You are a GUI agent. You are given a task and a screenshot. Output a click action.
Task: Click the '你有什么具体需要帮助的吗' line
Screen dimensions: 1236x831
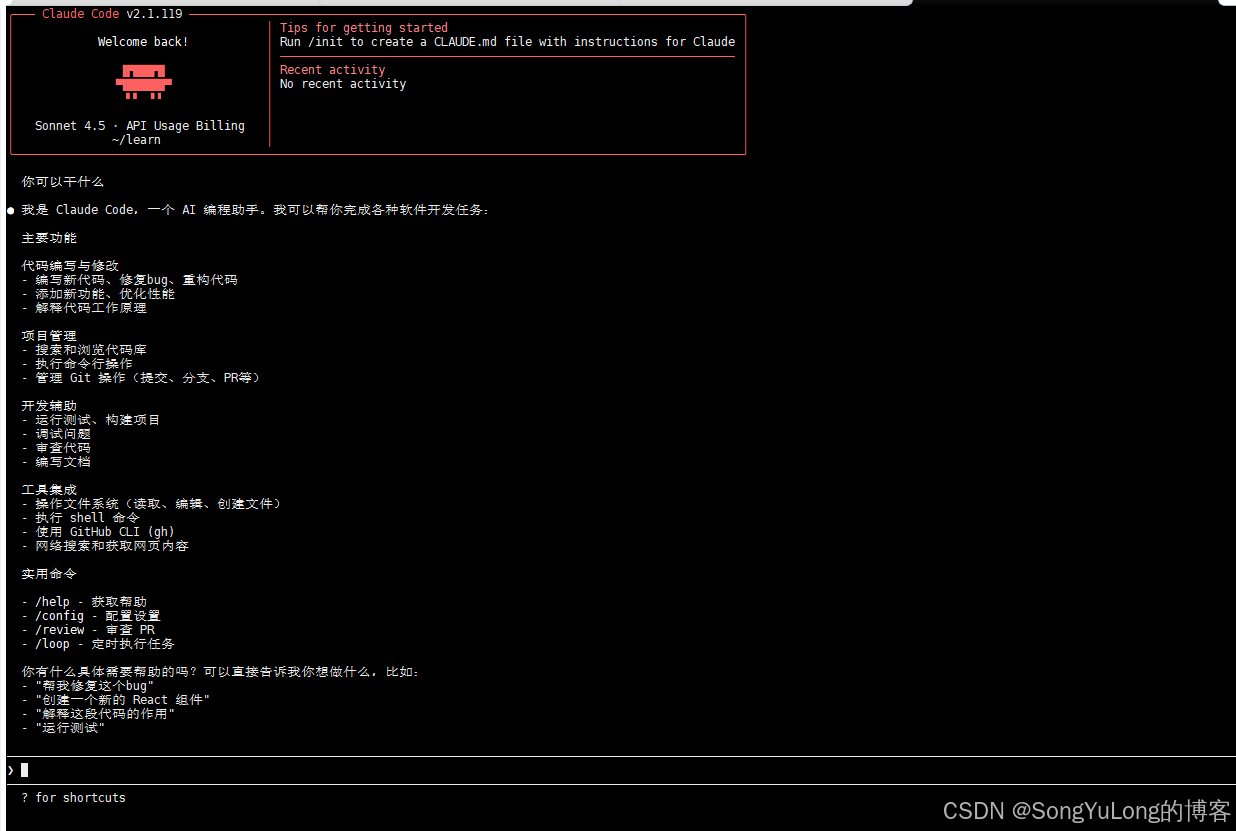(x=221, y=672)
